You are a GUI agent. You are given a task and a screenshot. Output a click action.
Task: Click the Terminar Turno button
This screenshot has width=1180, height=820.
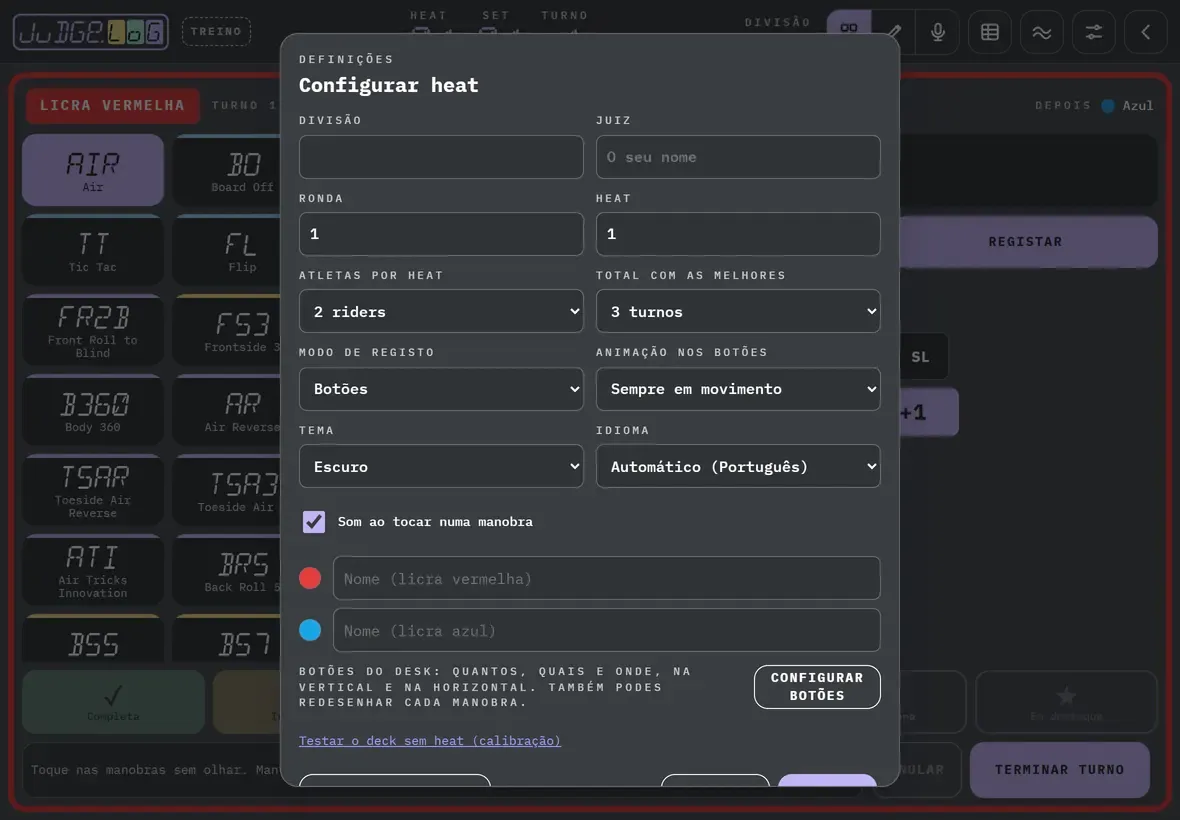(x=1060, y=770)
